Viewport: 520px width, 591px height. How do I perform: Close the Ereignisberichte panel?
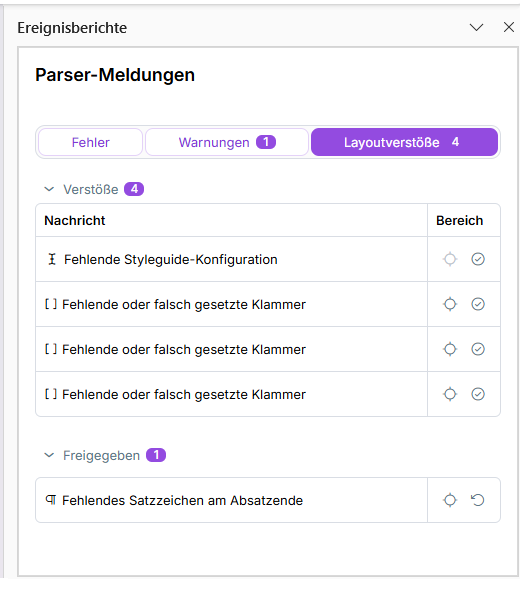click(x=509, y=27)
